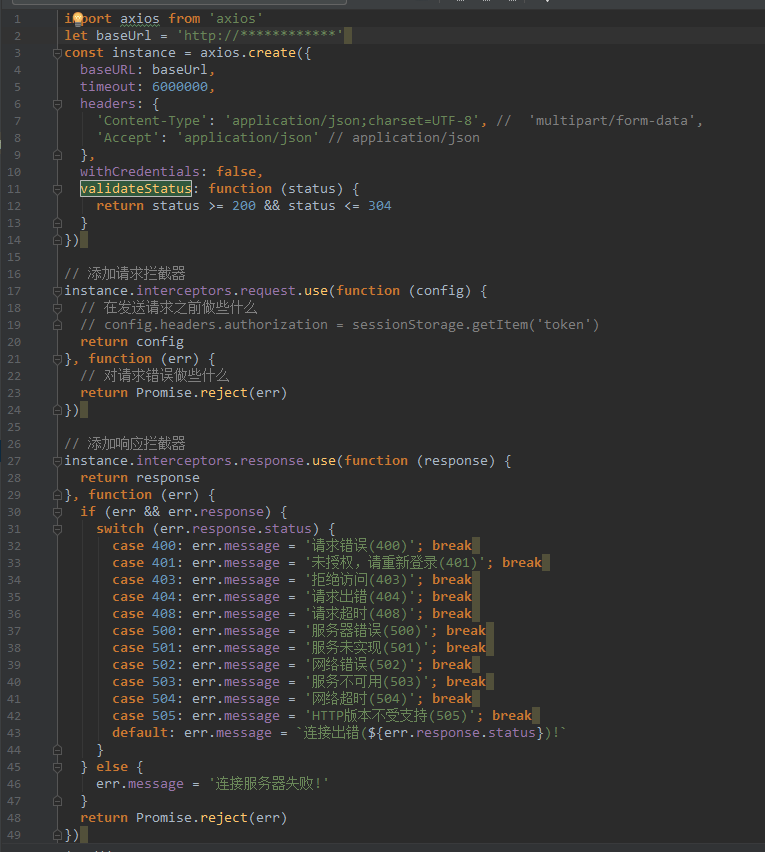Click the '网络错误(502)' string
This screenshot has height=852, width=765.
[x=359, y=665]
